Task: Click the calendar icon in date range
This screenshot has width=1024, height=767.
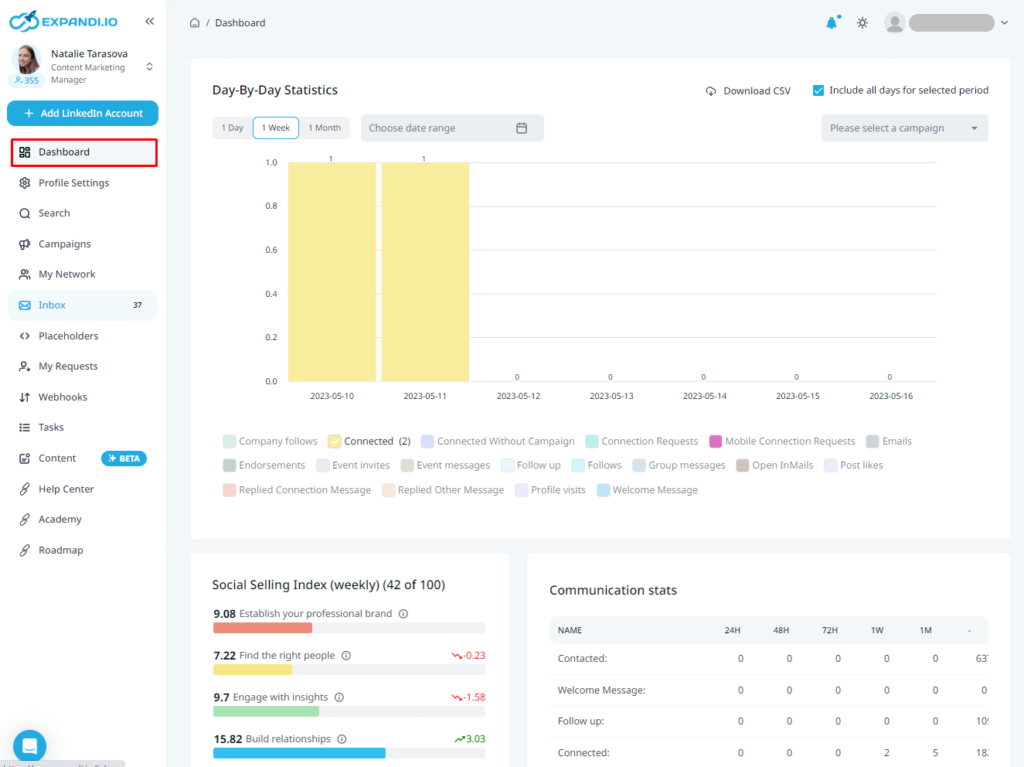Action: [x=521, y=128]
